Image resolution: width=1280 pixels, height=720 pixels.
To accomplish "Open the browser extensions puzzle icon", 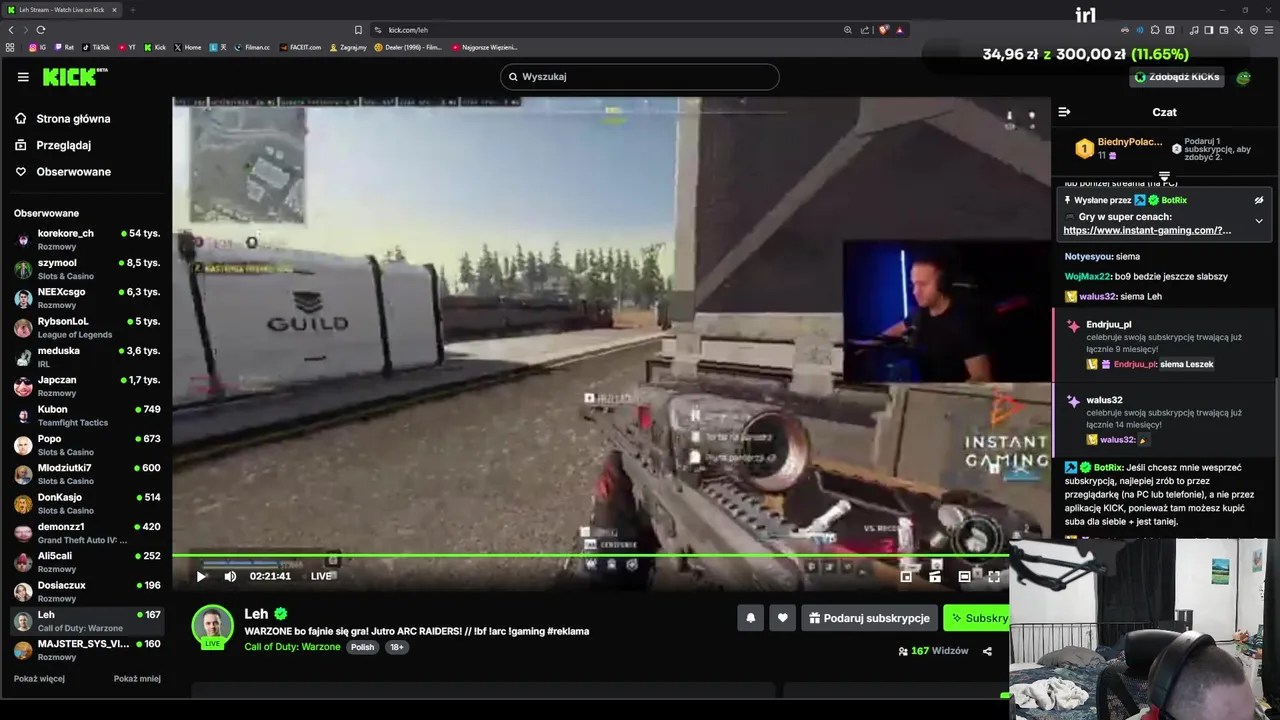I will coord(1155,30).
